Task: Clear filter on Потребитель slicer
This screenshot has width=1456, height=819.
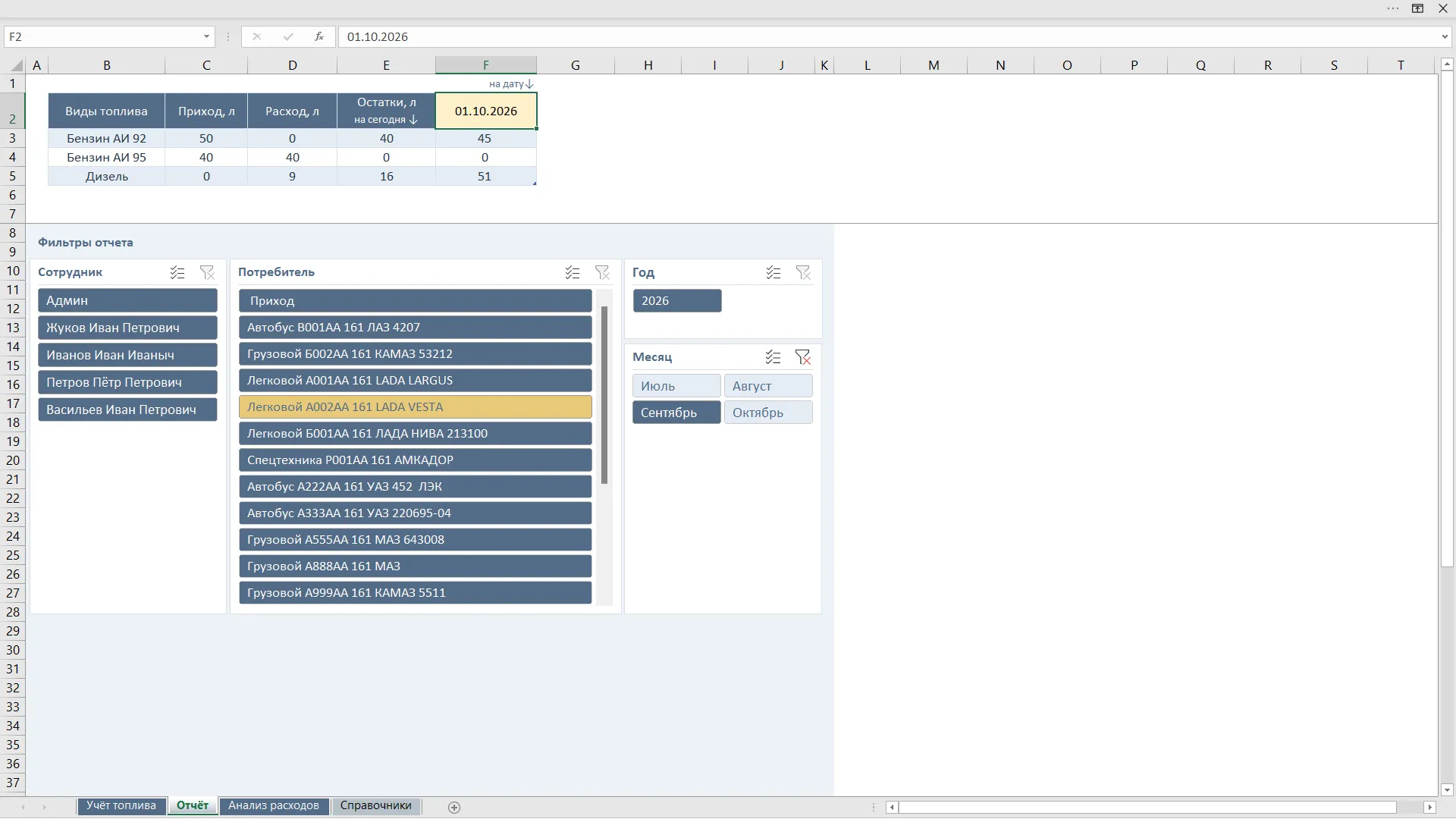Action: pos(602,272)
